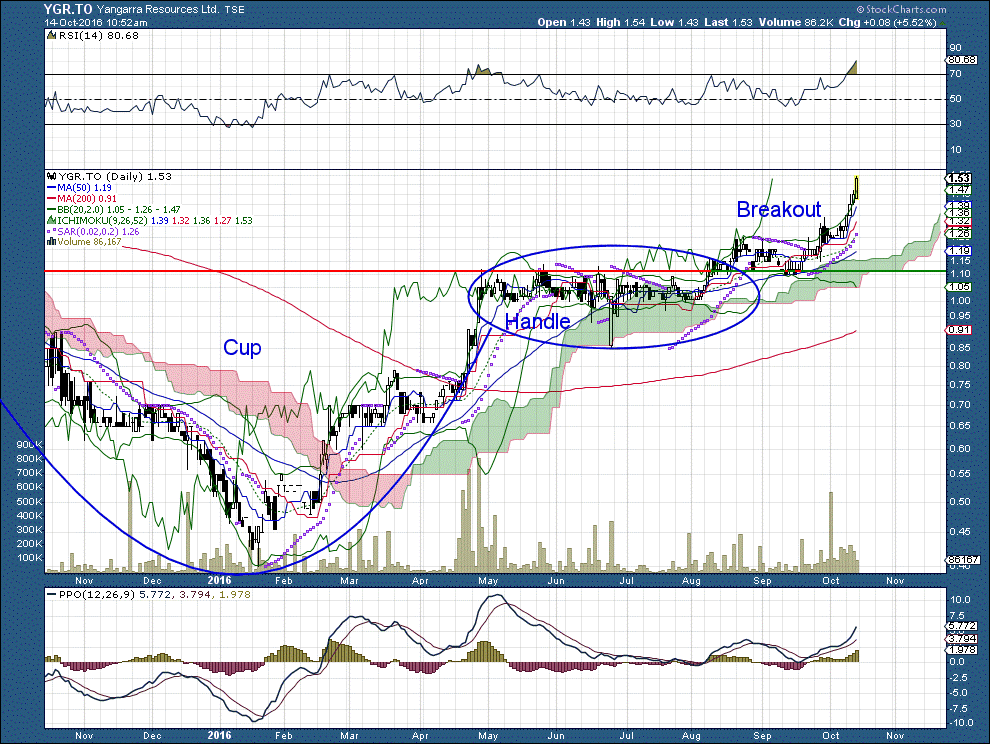Click the Low 1.43 header value
990x744 pixels.
tap(674, 22)
